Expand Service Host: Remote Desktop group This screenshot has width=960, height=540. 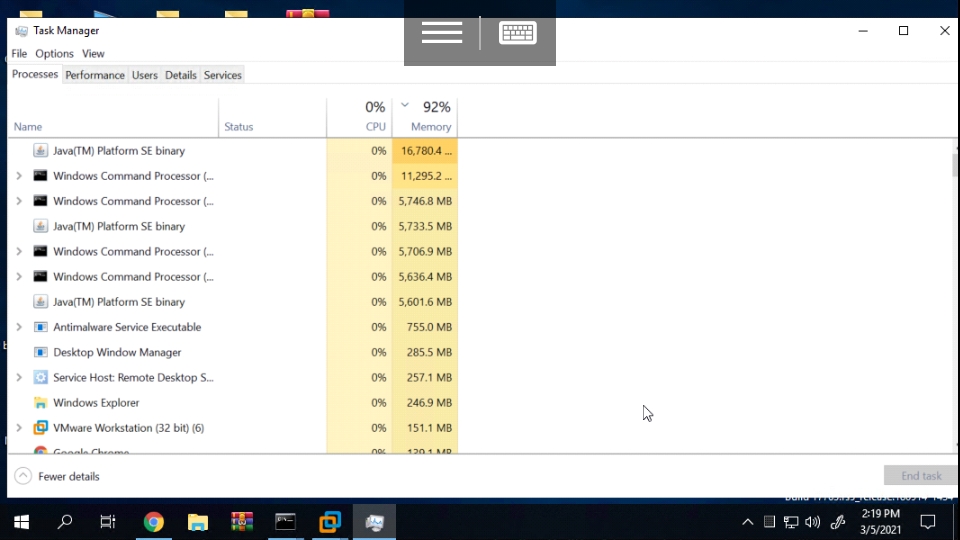tap(19, 377)
